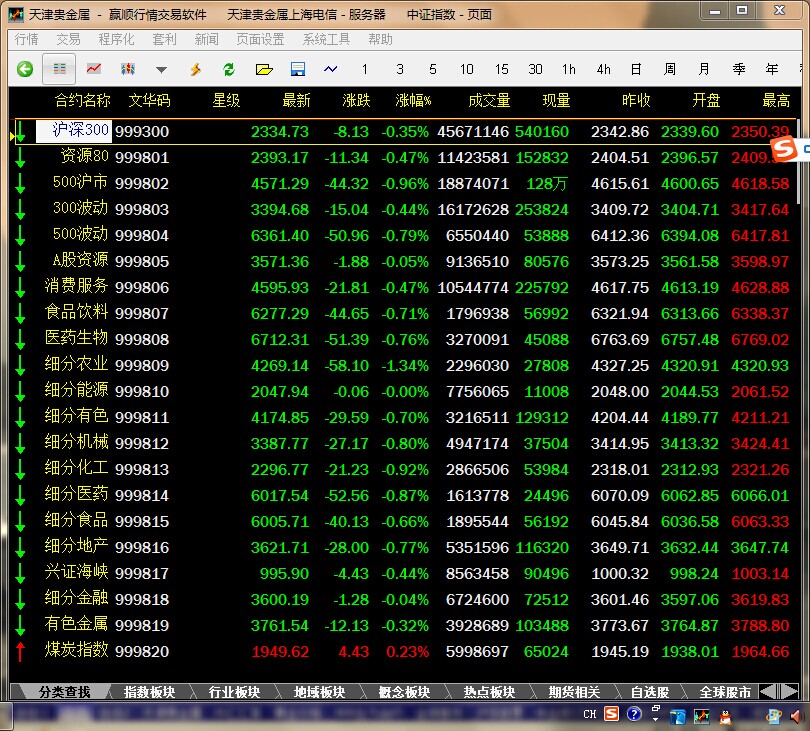Click the blue save disk icon

pyautogui.click(x=298, y=69)
